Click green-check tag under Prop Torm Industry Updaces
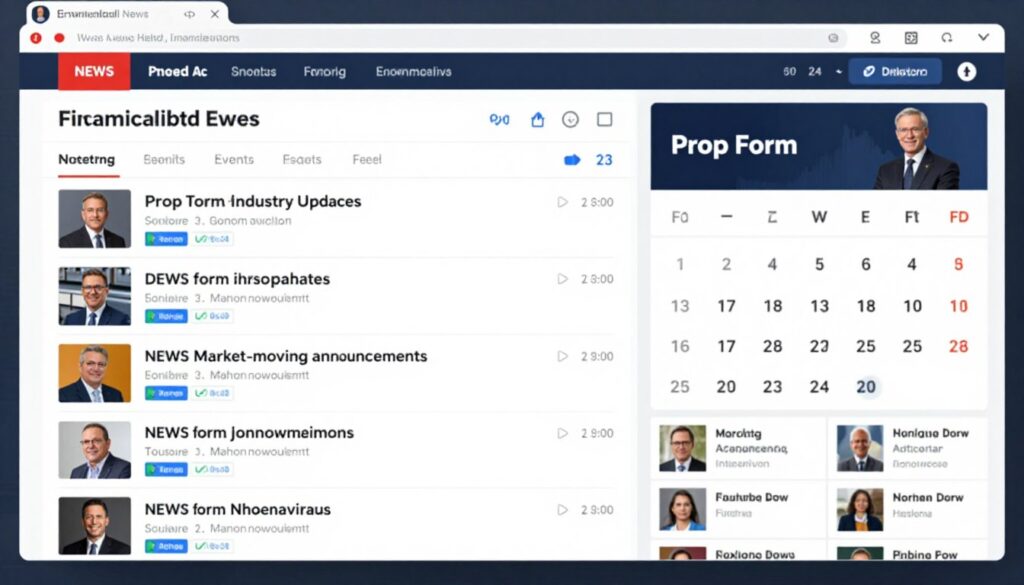 212,239
